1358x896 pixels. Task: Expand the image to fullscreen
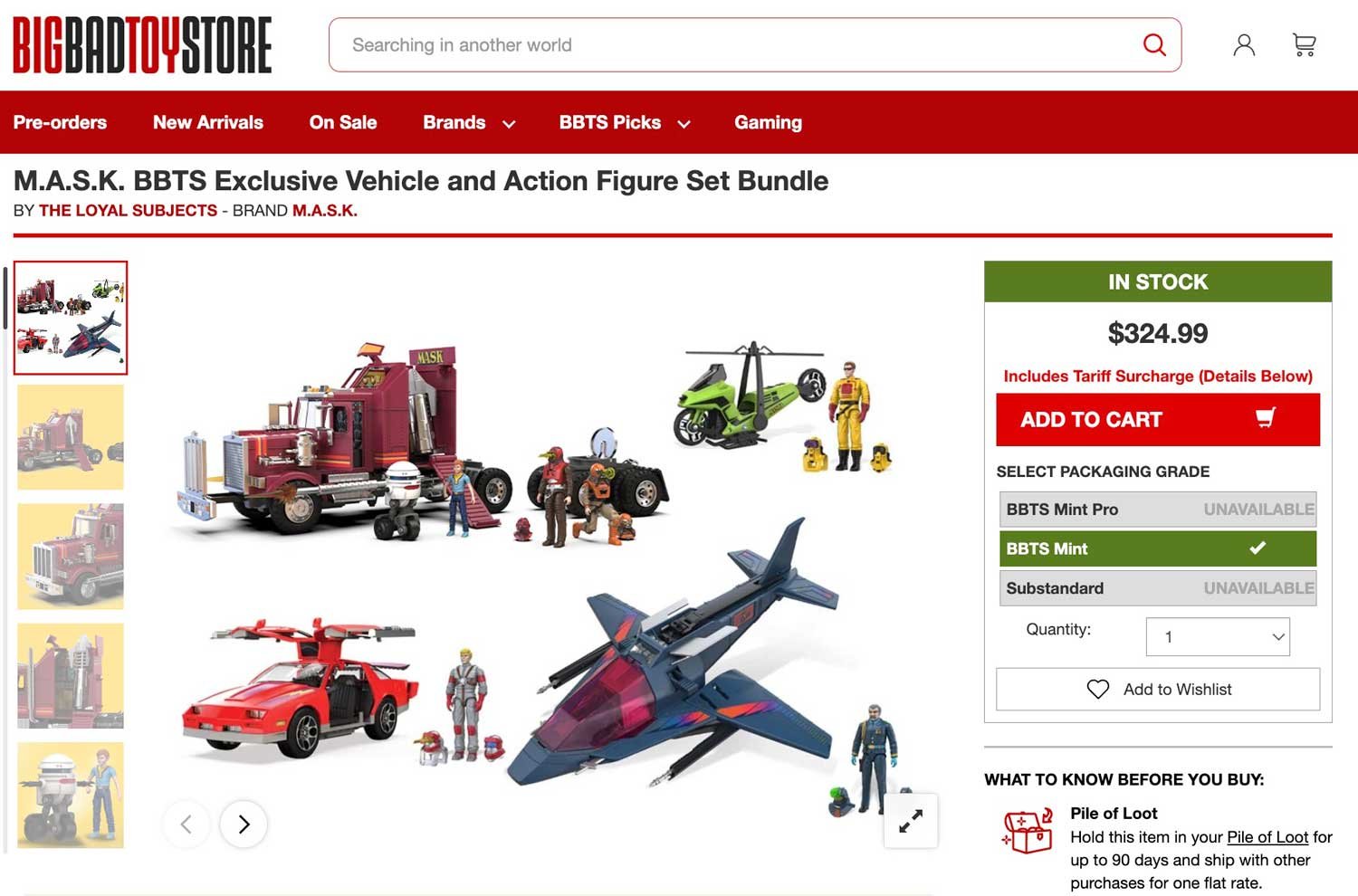coord(911,821)
